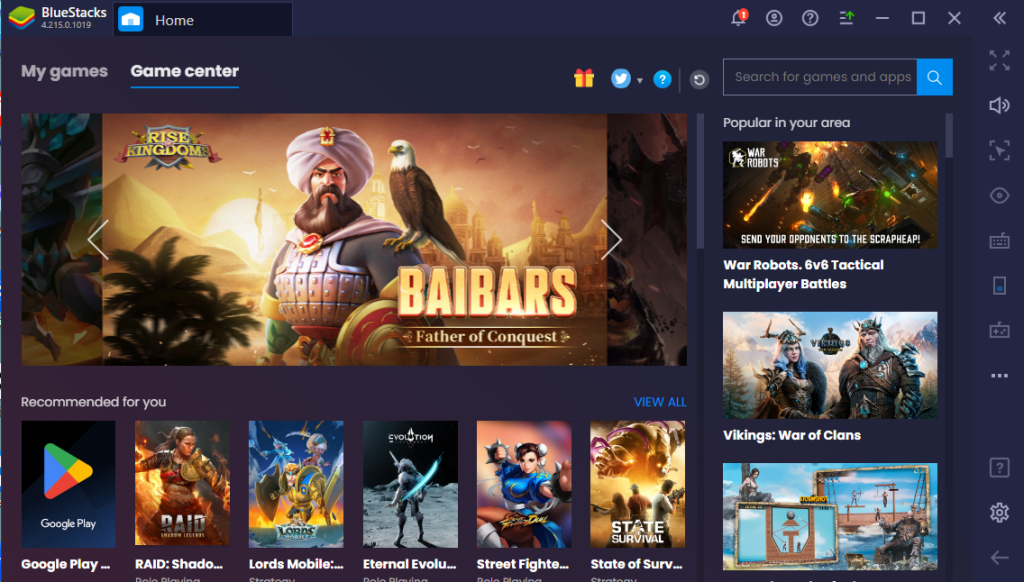Open keyboard game controls icon

999,240
